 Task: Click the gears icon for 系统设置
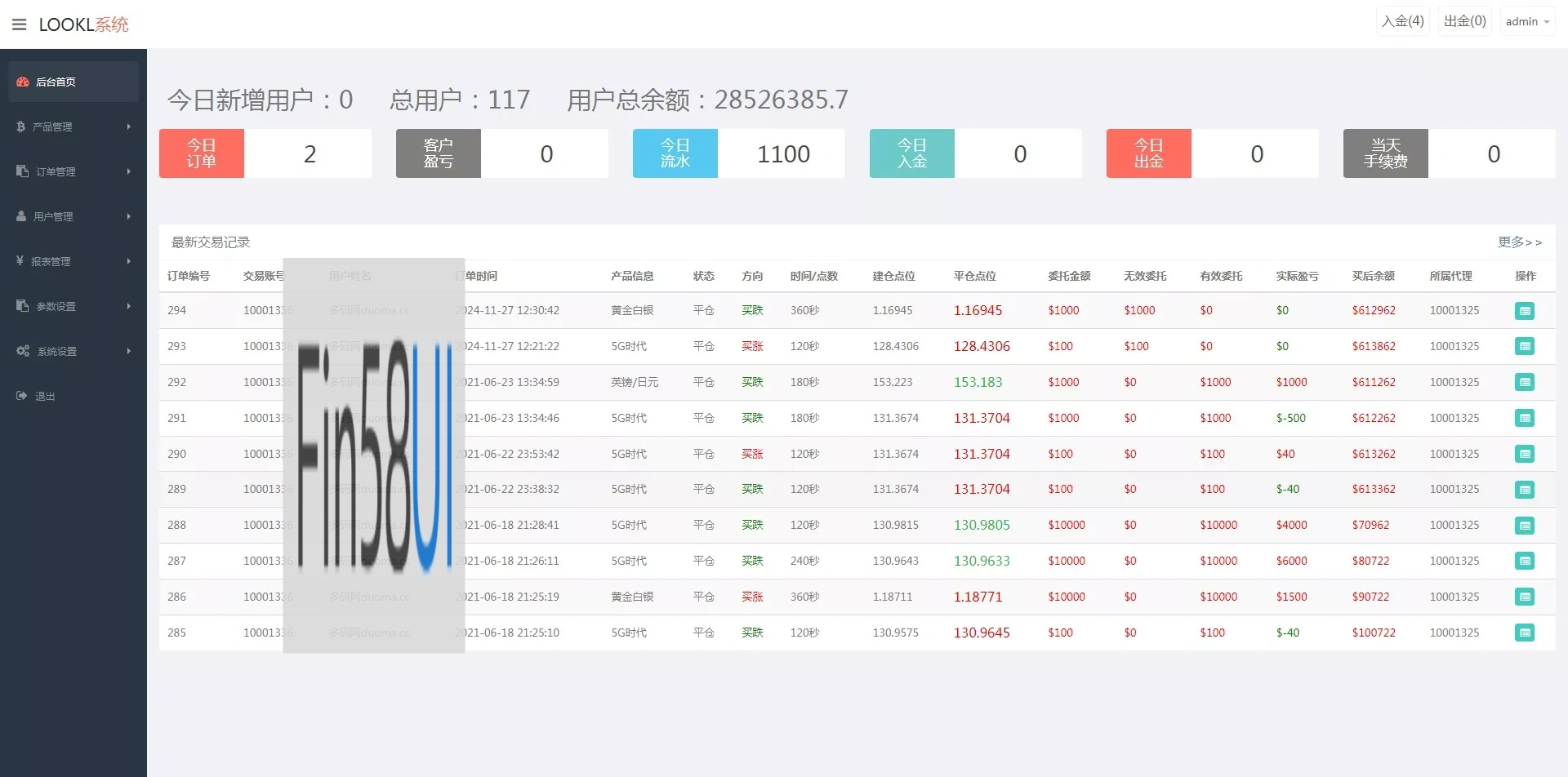click(23, 351)
